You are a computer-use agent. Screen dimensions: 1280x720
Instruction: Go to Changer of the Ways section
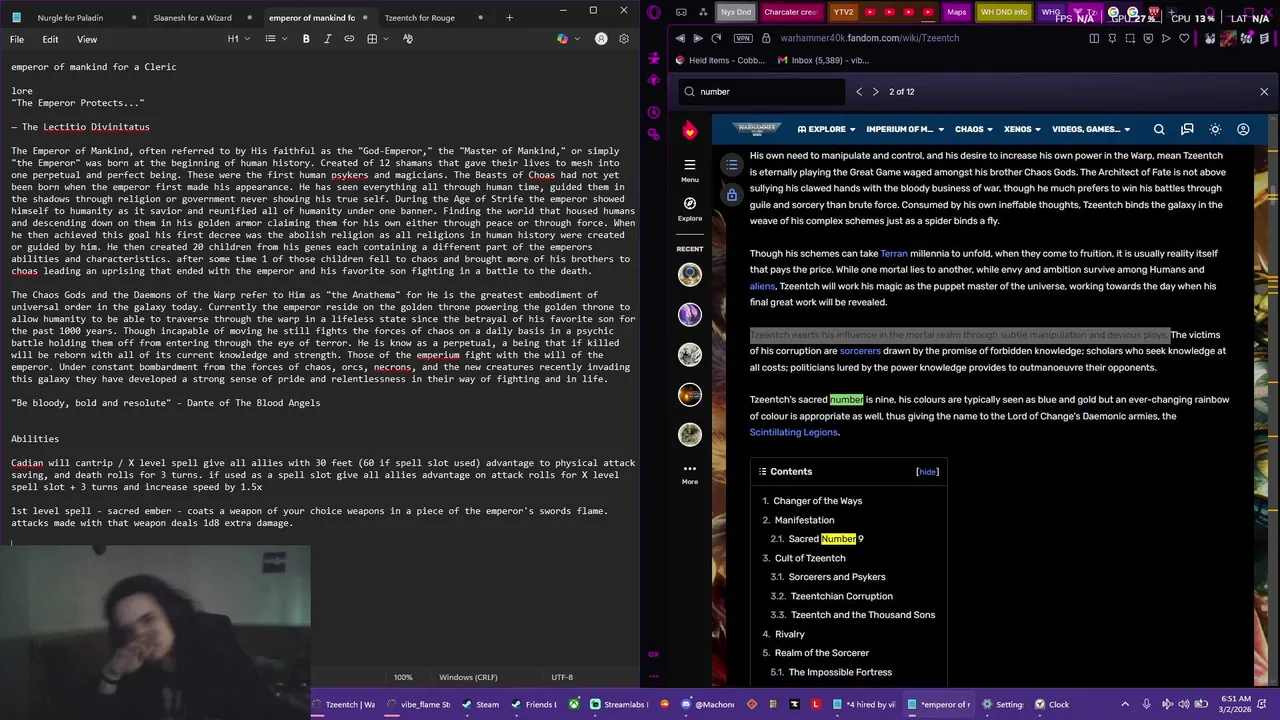coord(817,501)
